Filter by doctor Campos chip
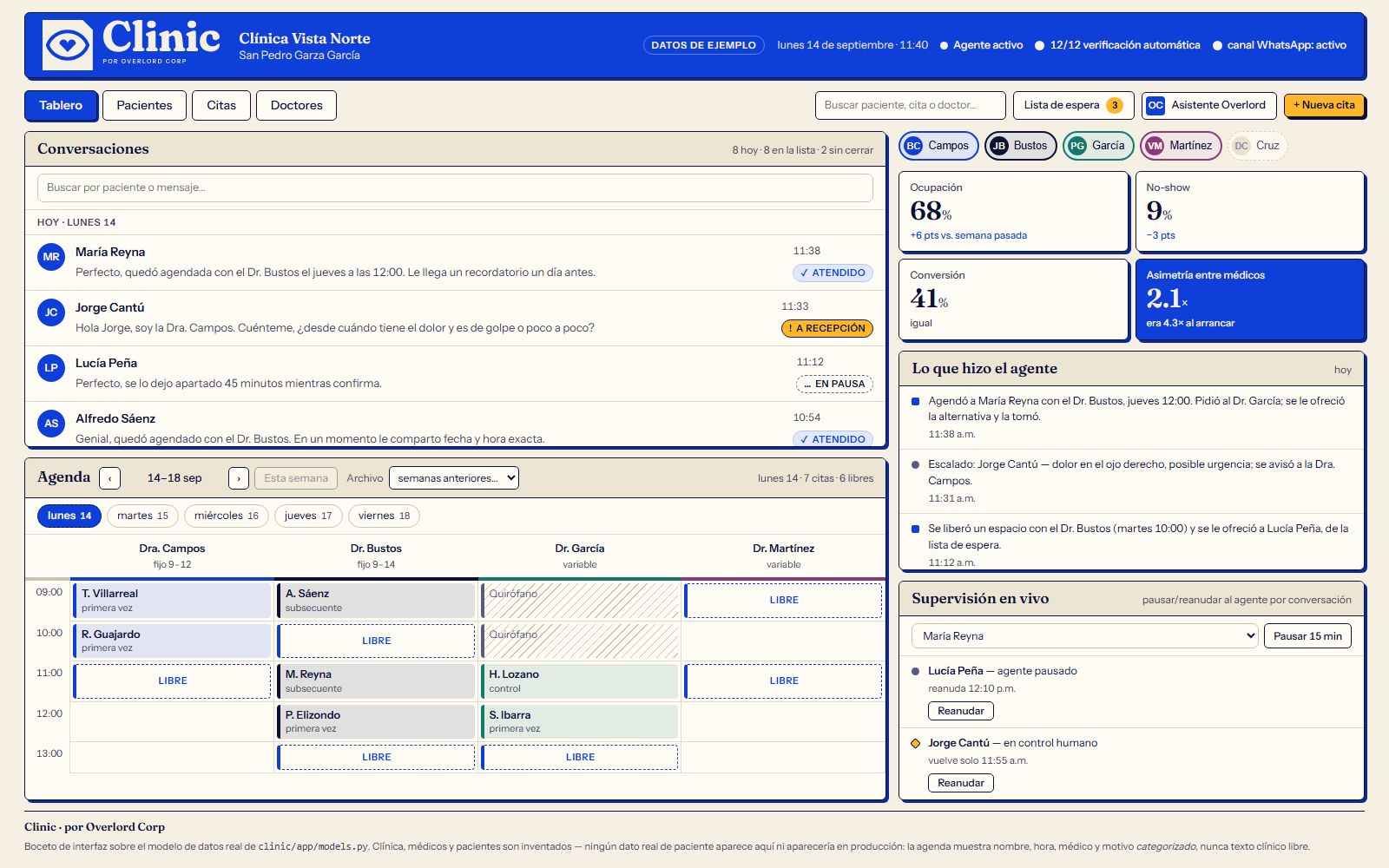This screenshot has width=1389, height=868. tap(938, 146)
